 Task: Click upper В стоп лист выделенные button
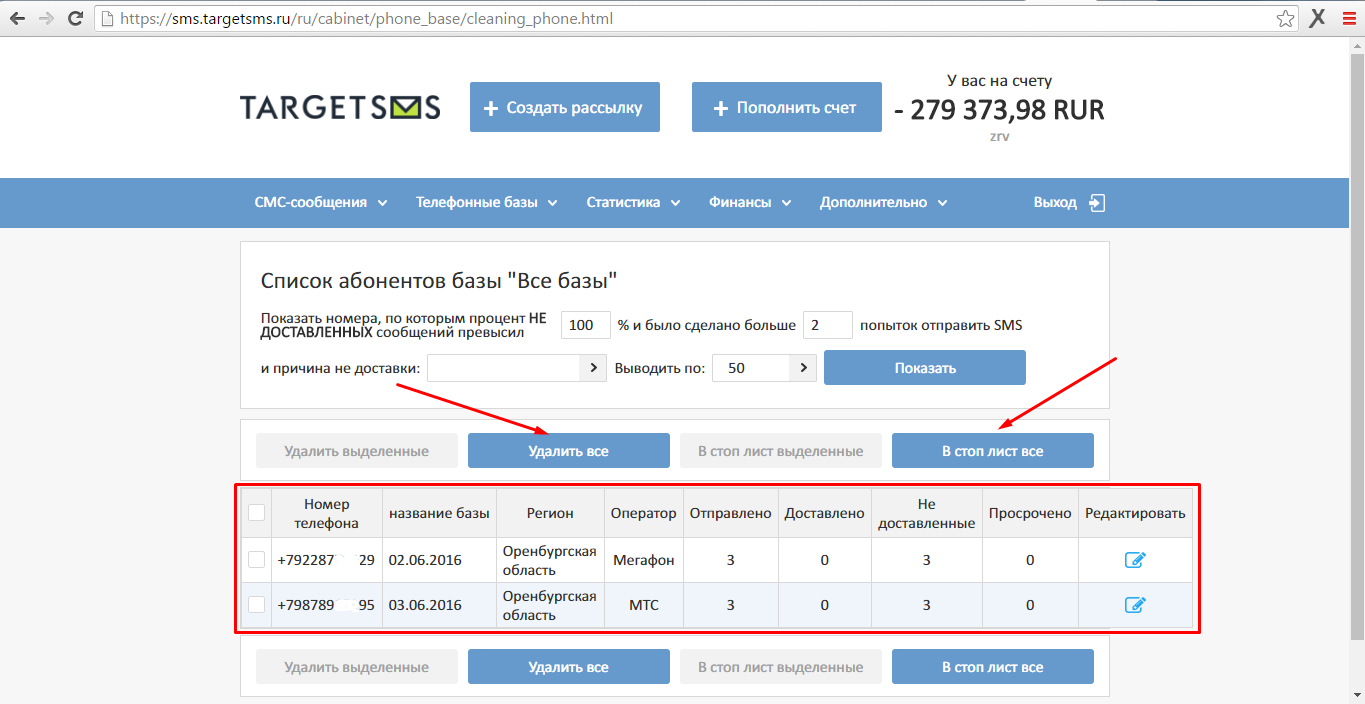781,451
